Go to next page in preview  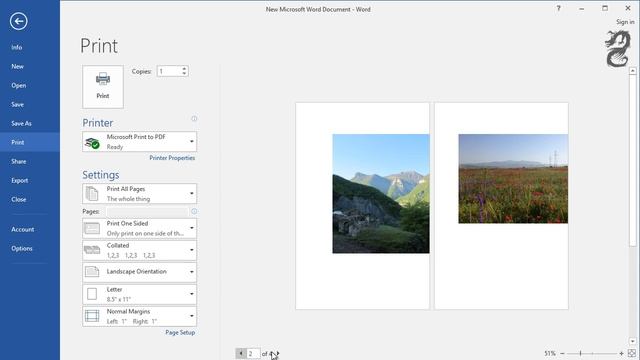click(x=277, y=353)
